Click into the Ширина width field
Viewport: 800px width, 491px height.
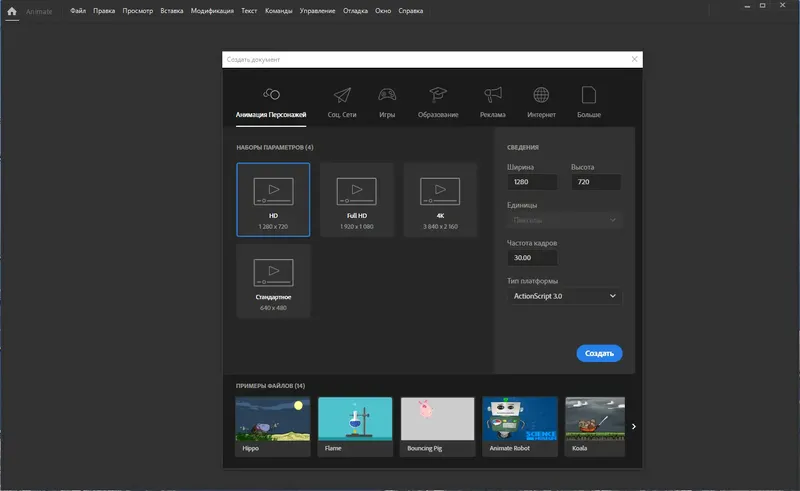pyautogui.click(x=532, y=182)
